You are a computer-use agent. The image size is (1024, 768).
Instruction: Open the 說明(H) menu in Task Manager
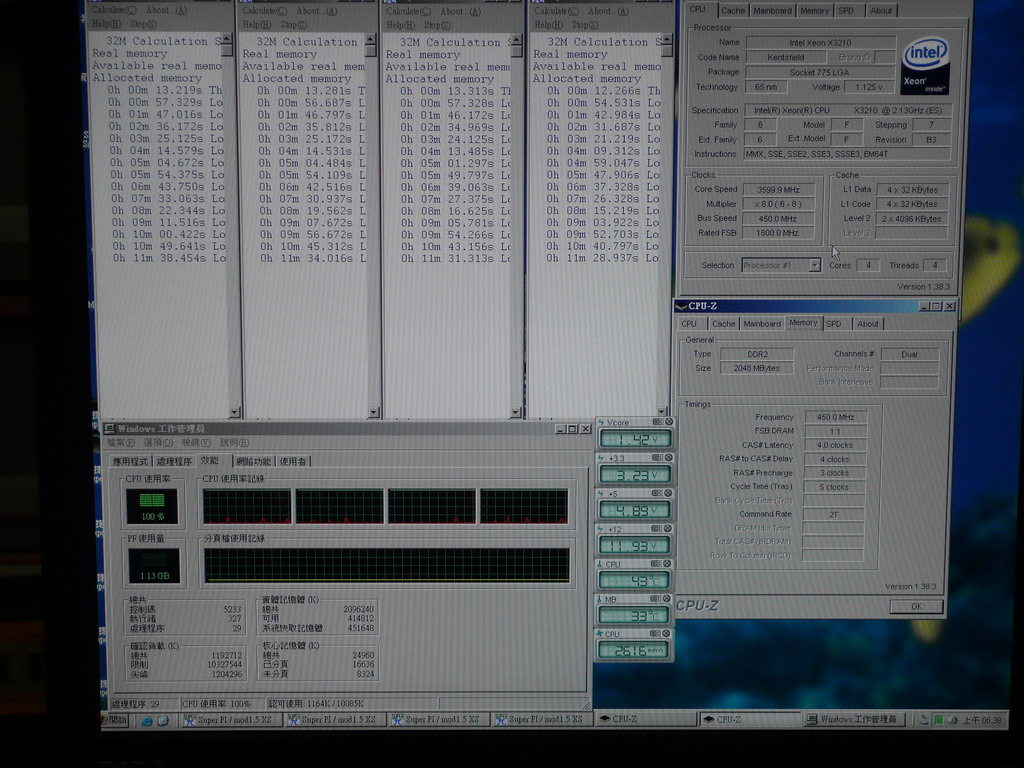pos(234,443)
